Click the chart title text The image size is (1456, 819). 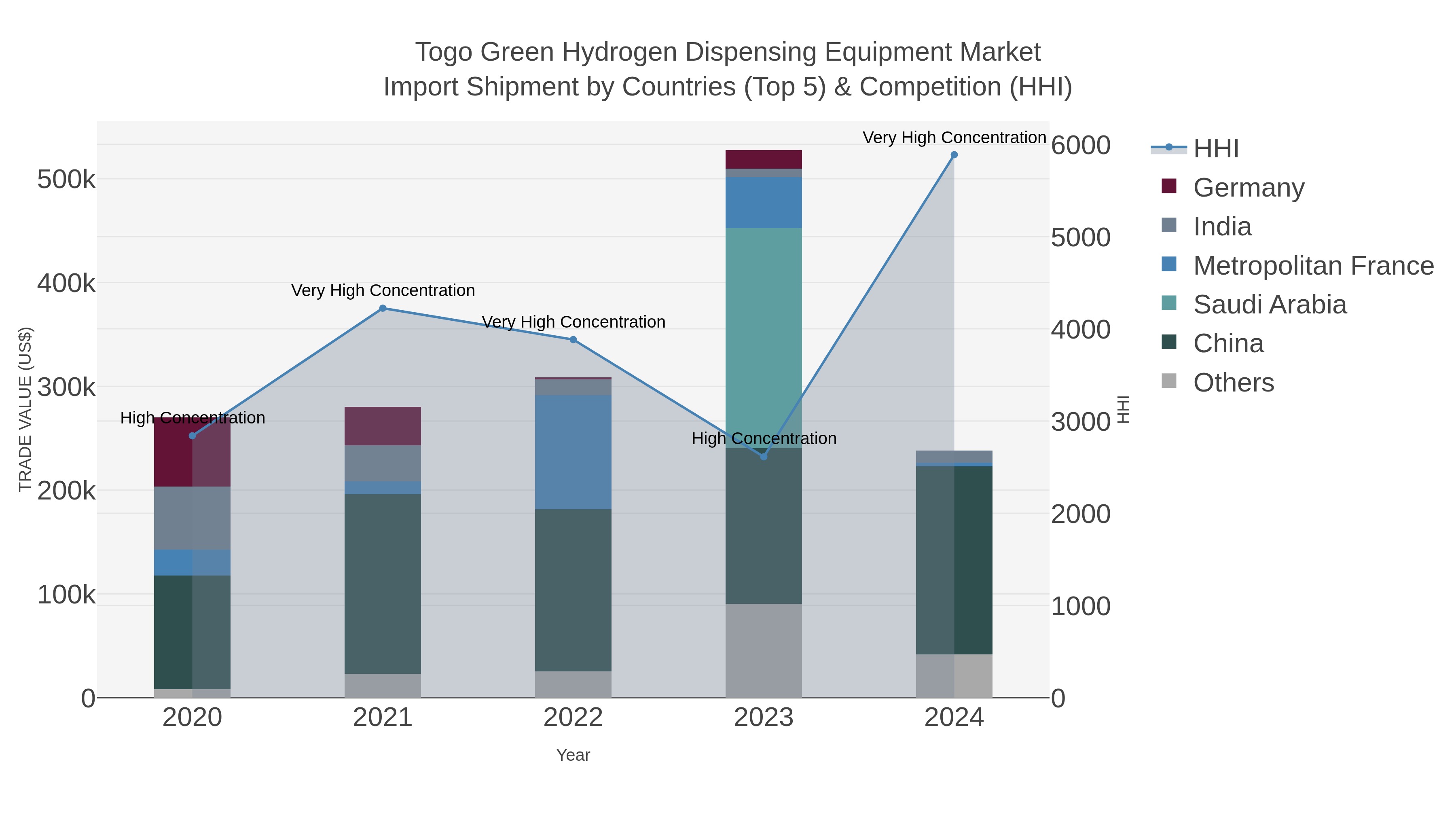pos(728,69)
